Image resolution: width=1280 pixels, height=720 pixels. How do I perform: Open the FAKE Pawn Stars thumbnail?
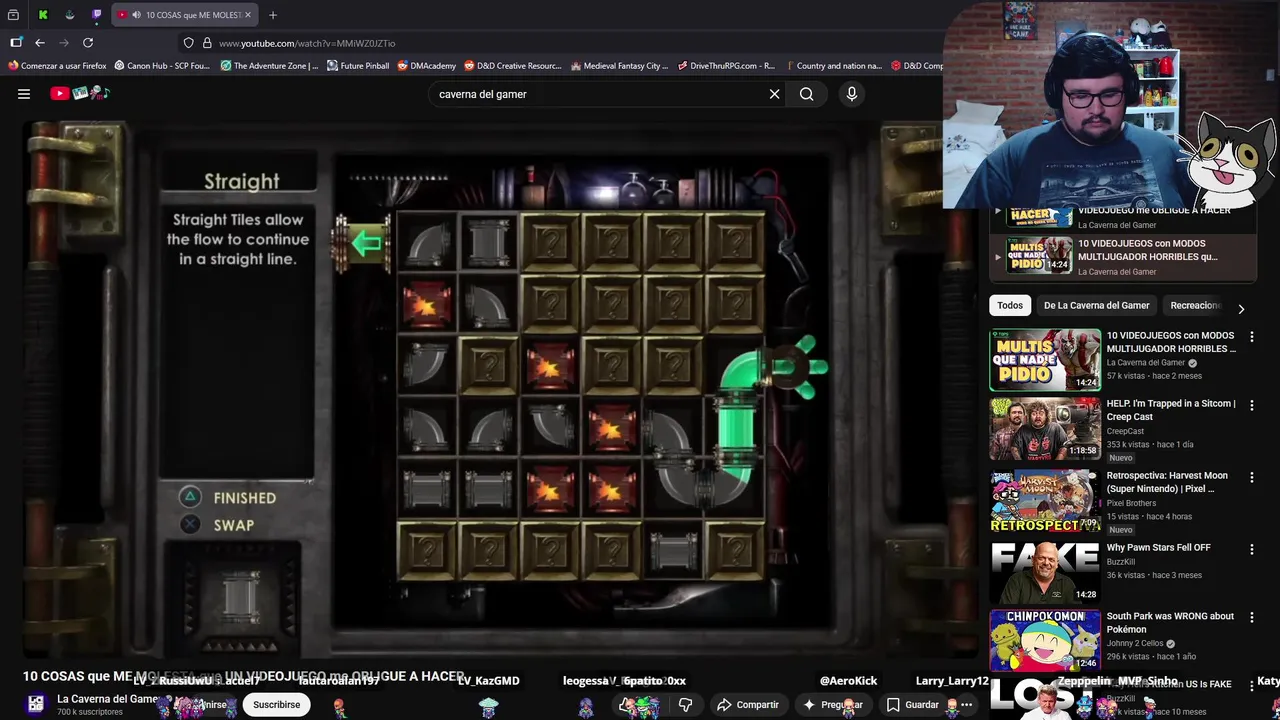click(x=1045, y=571)
